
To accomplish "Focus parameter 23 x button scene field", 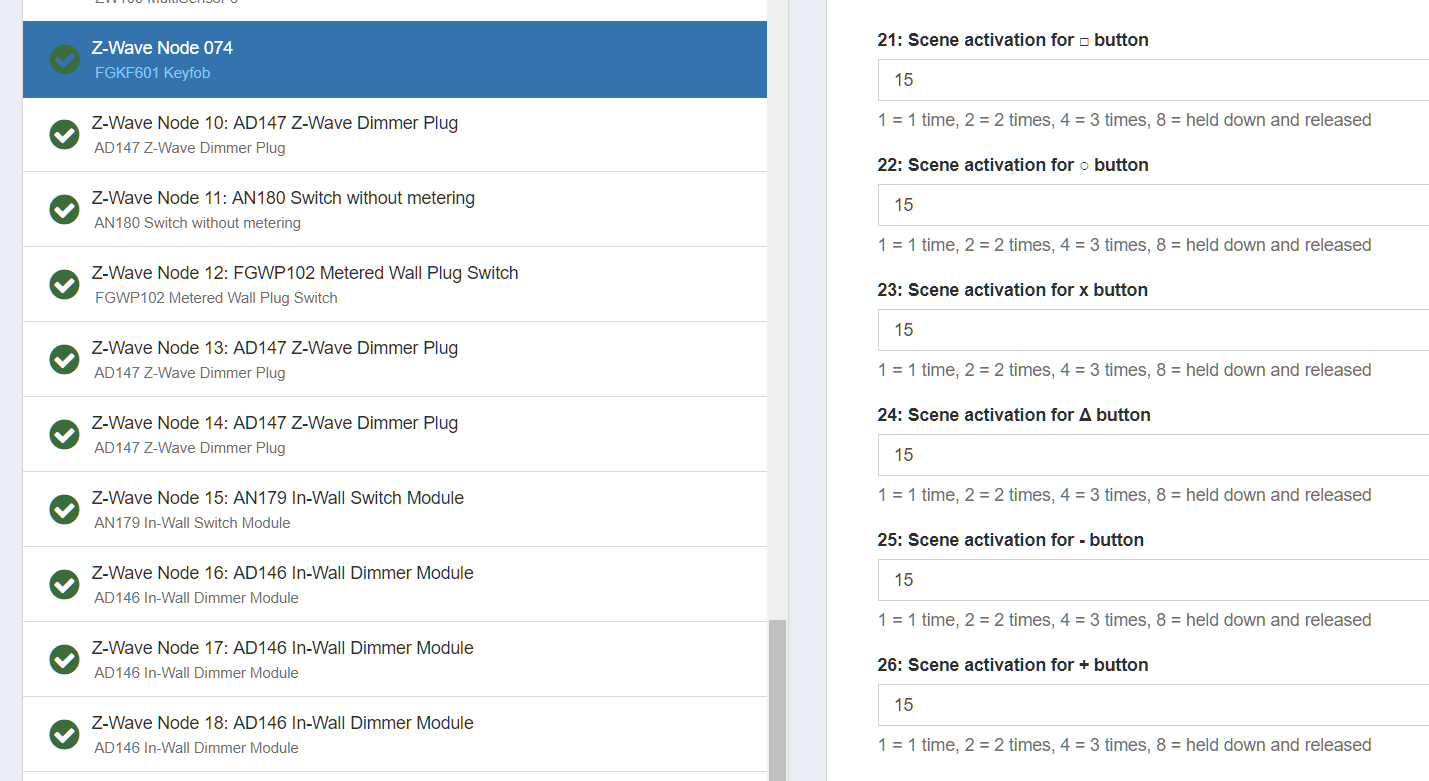I will [x=1150, y=330].
